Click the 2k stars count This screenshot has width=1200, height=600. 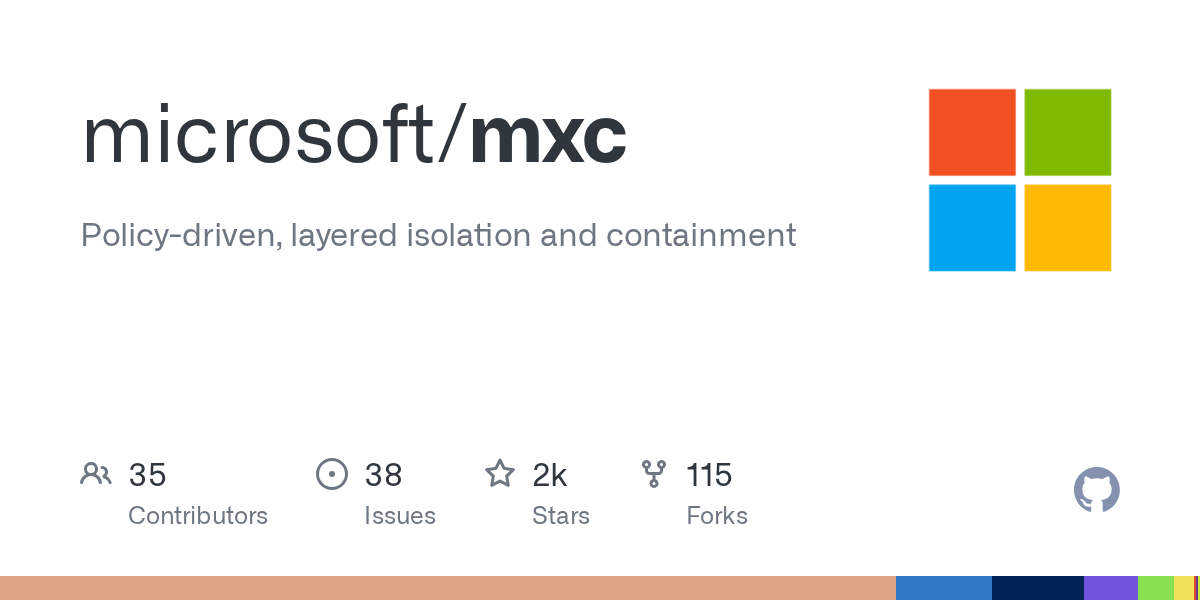pos(550,475)
